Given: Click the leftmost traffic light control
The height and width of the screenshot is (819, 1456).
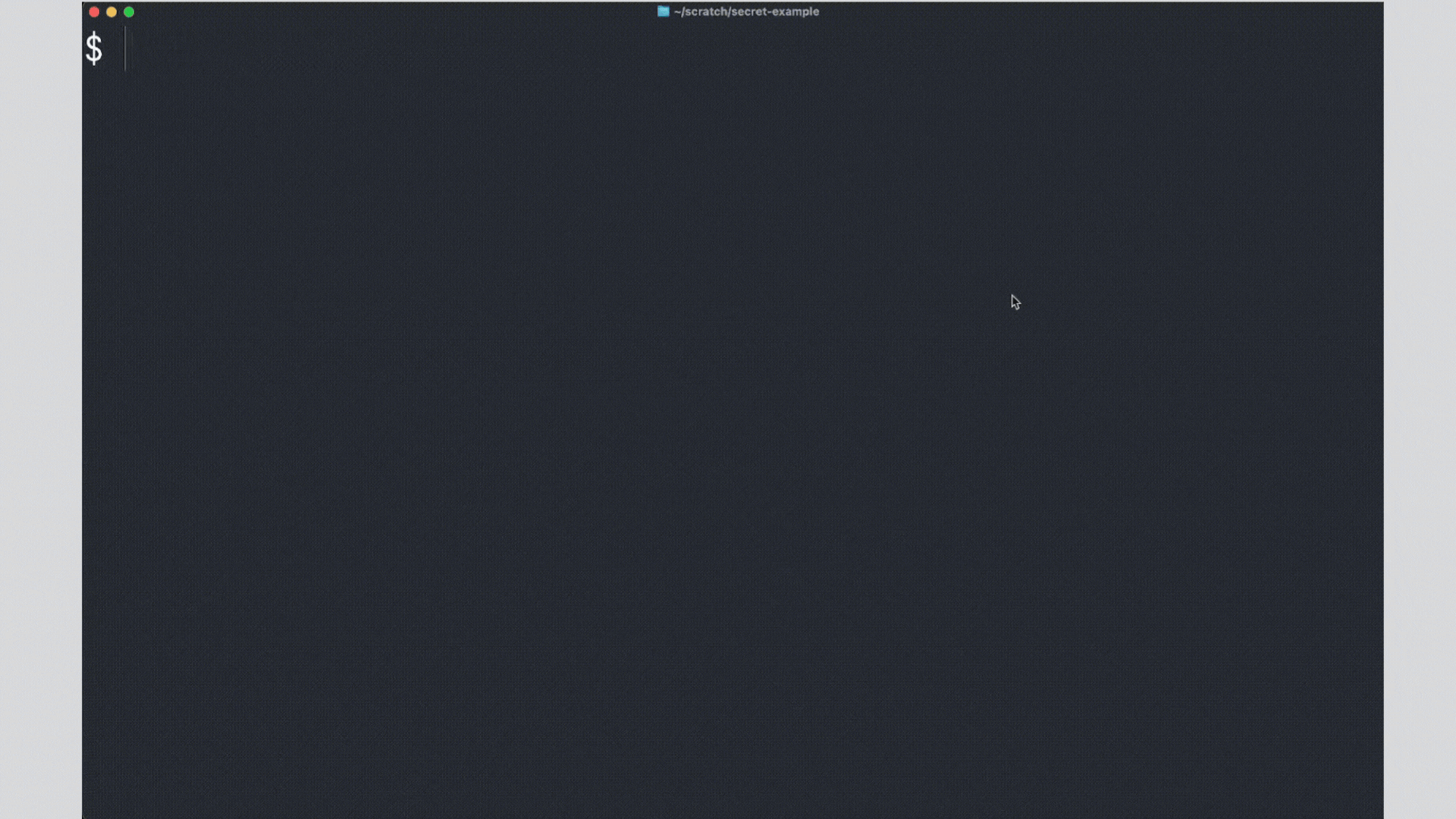Looking at the screenshot, I should (x=93, y=12).
